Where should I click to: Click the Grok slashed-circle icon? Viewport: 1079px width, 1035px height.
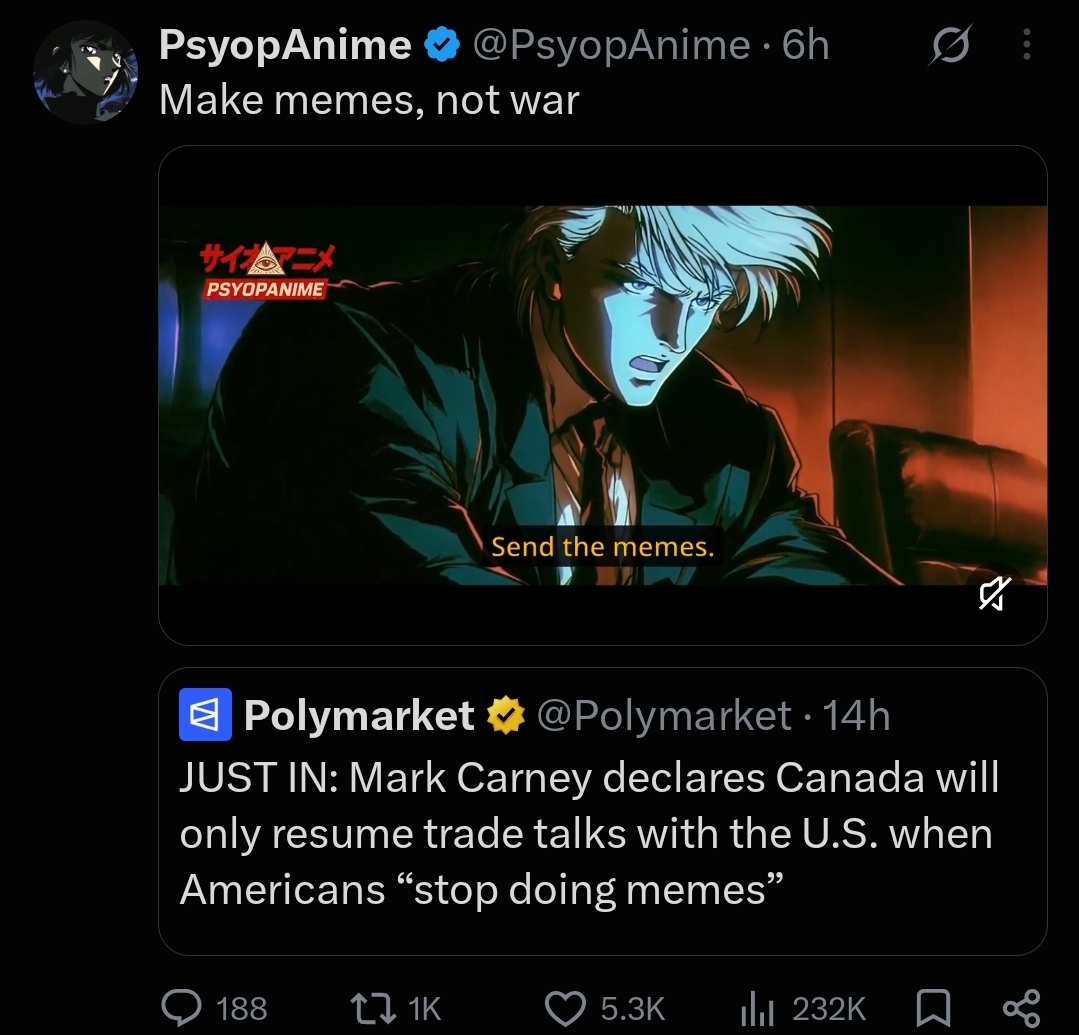tap(952, 45)
